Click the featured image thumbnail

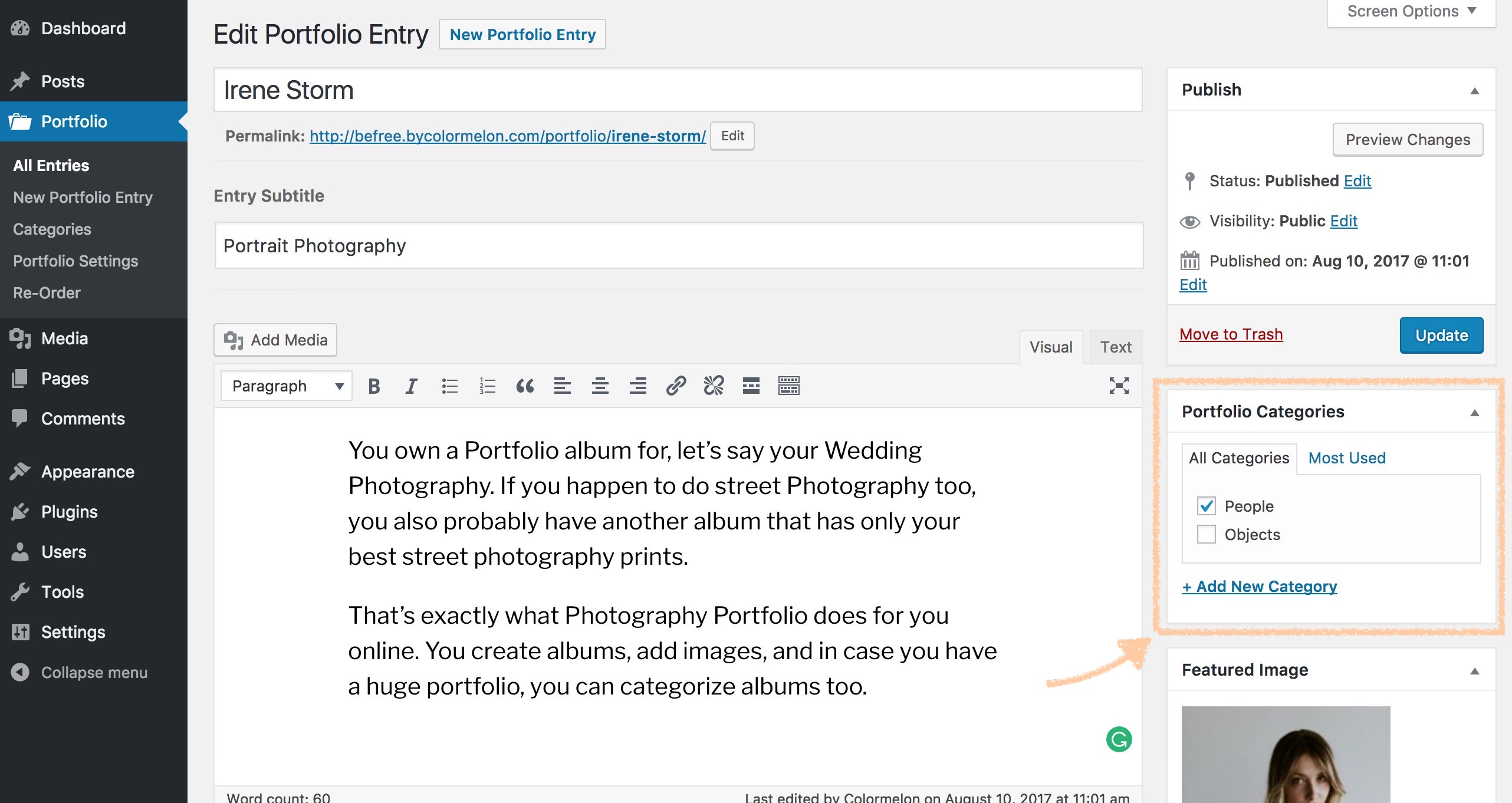pyautogui.click(x=1286, y=754)
